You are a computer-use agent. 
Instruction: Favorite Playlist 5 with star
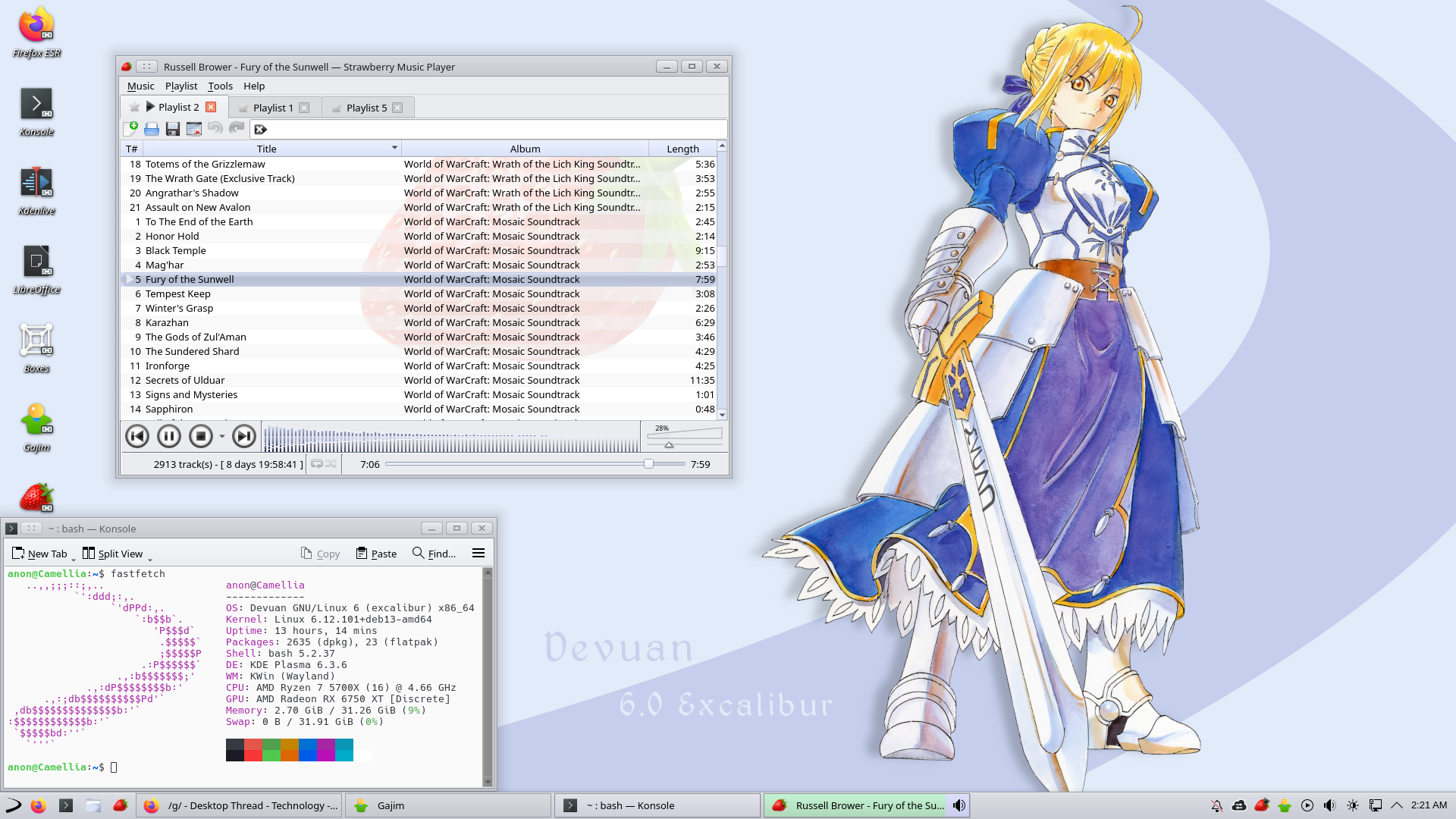click(336, 108)
